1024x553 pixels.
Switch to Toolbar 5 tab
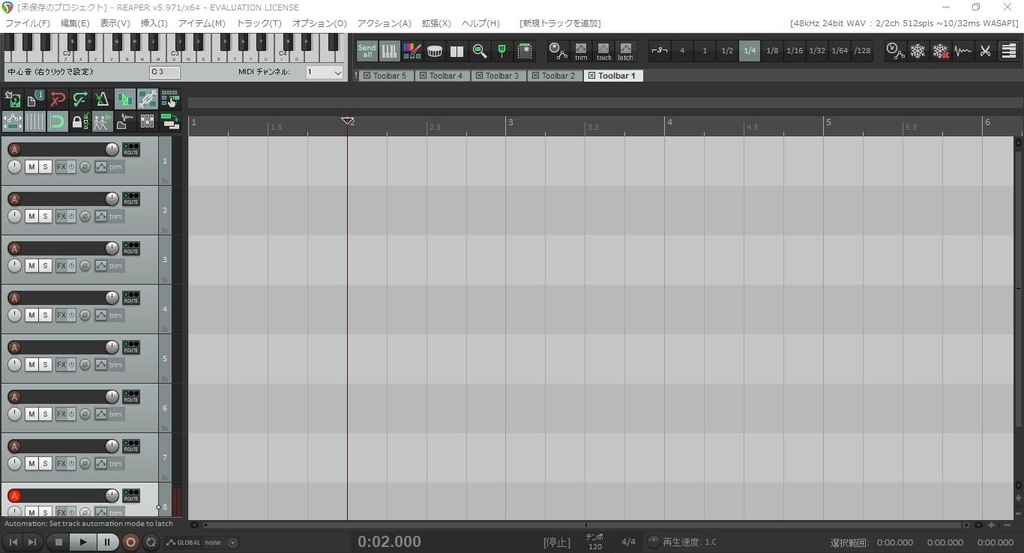[x=385, y=76]
